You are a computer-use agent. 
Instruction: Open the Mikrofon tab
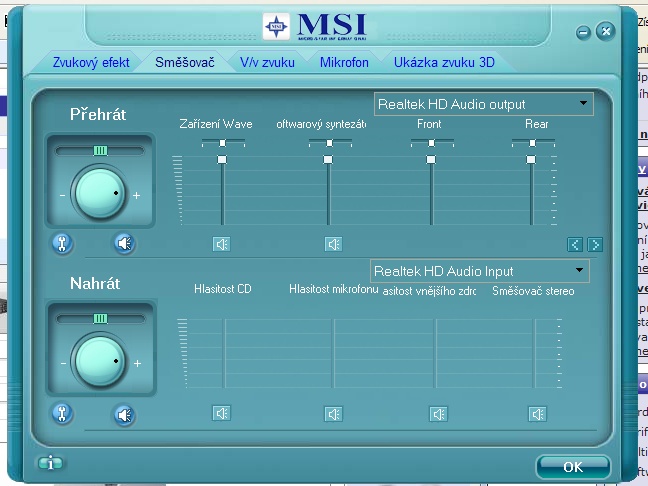click(x=344, y=62)
